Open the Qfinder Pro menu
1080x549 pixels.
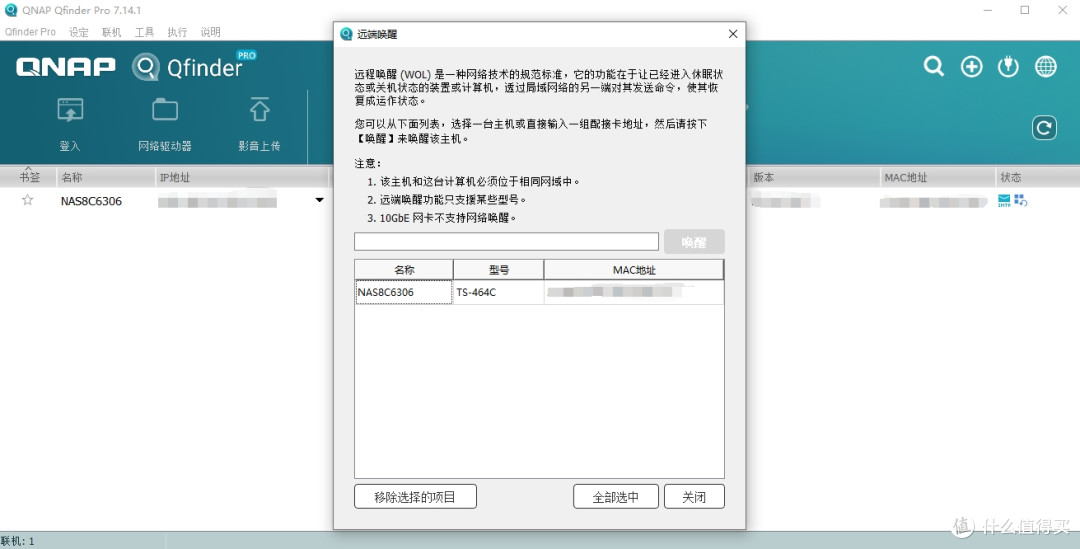pyautogui.click(x=30, y=32)
